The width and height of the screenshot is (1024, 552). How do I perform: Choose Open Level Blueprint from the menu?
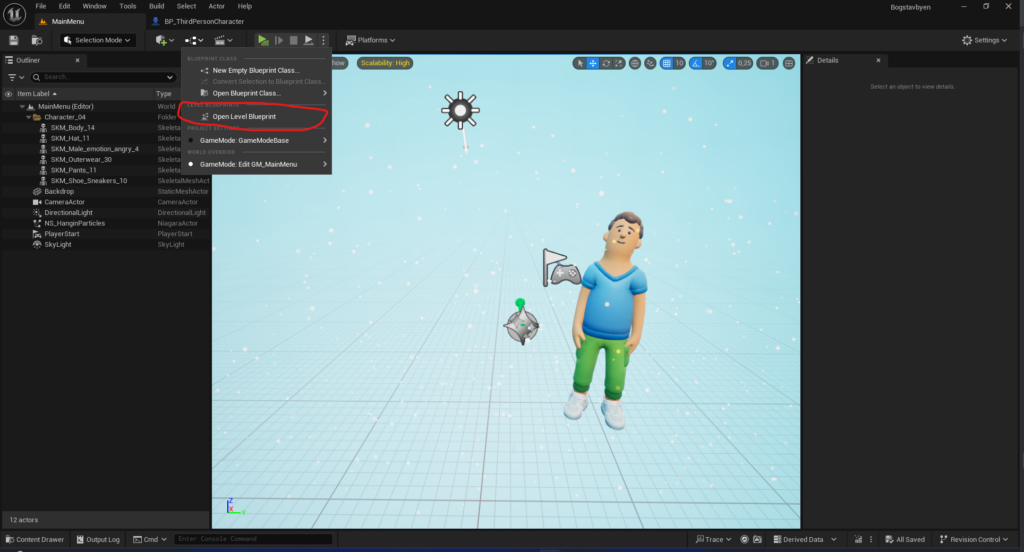(244, 117)
